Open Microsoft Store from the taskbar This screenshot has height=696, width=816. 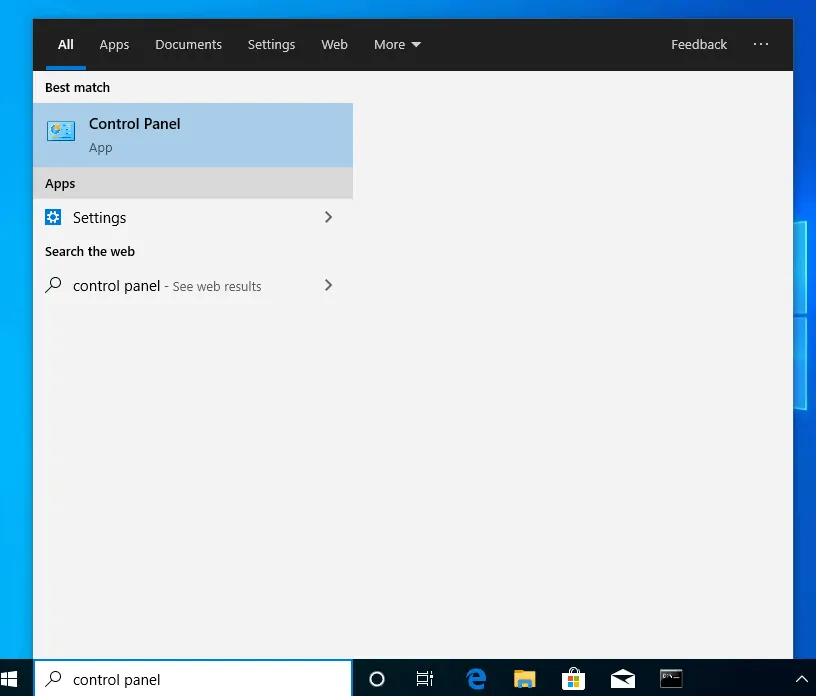point(573,679)
